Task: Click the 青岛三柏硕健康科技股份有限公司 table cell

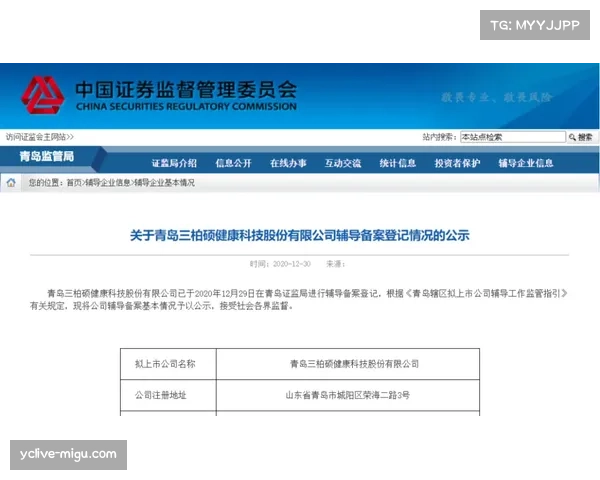Action: [x=348, y=364]
